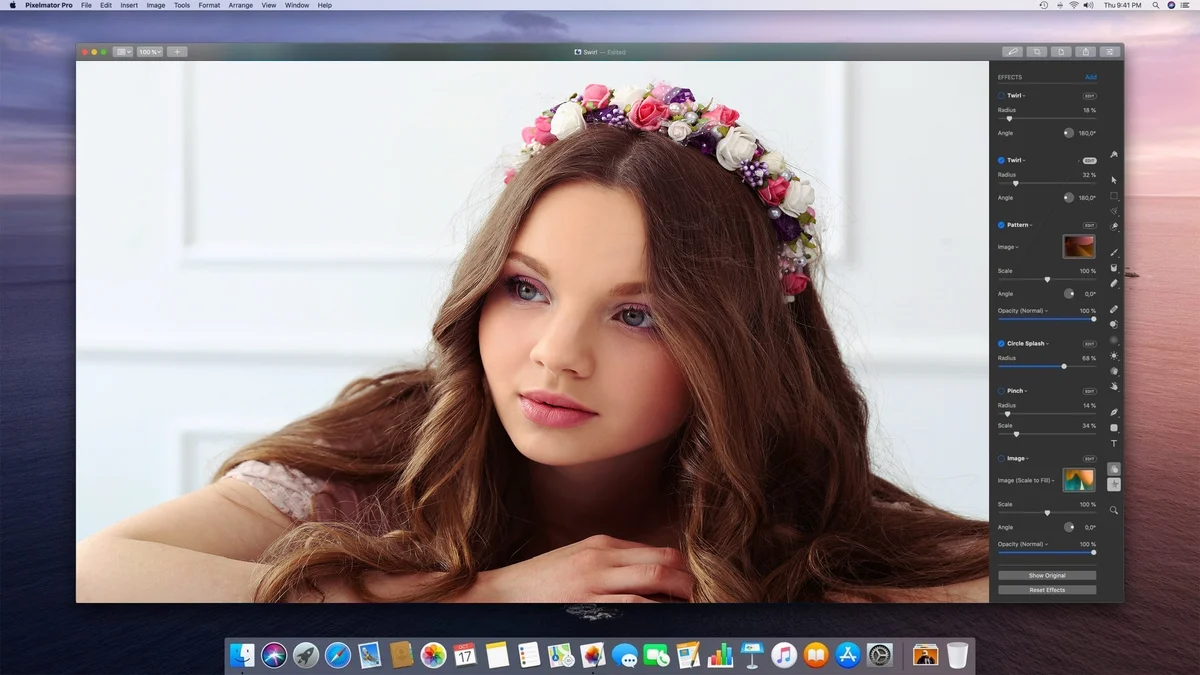Click the sliders icon in toolbar
The image size is (1200, 675).
coord(1109,52)
